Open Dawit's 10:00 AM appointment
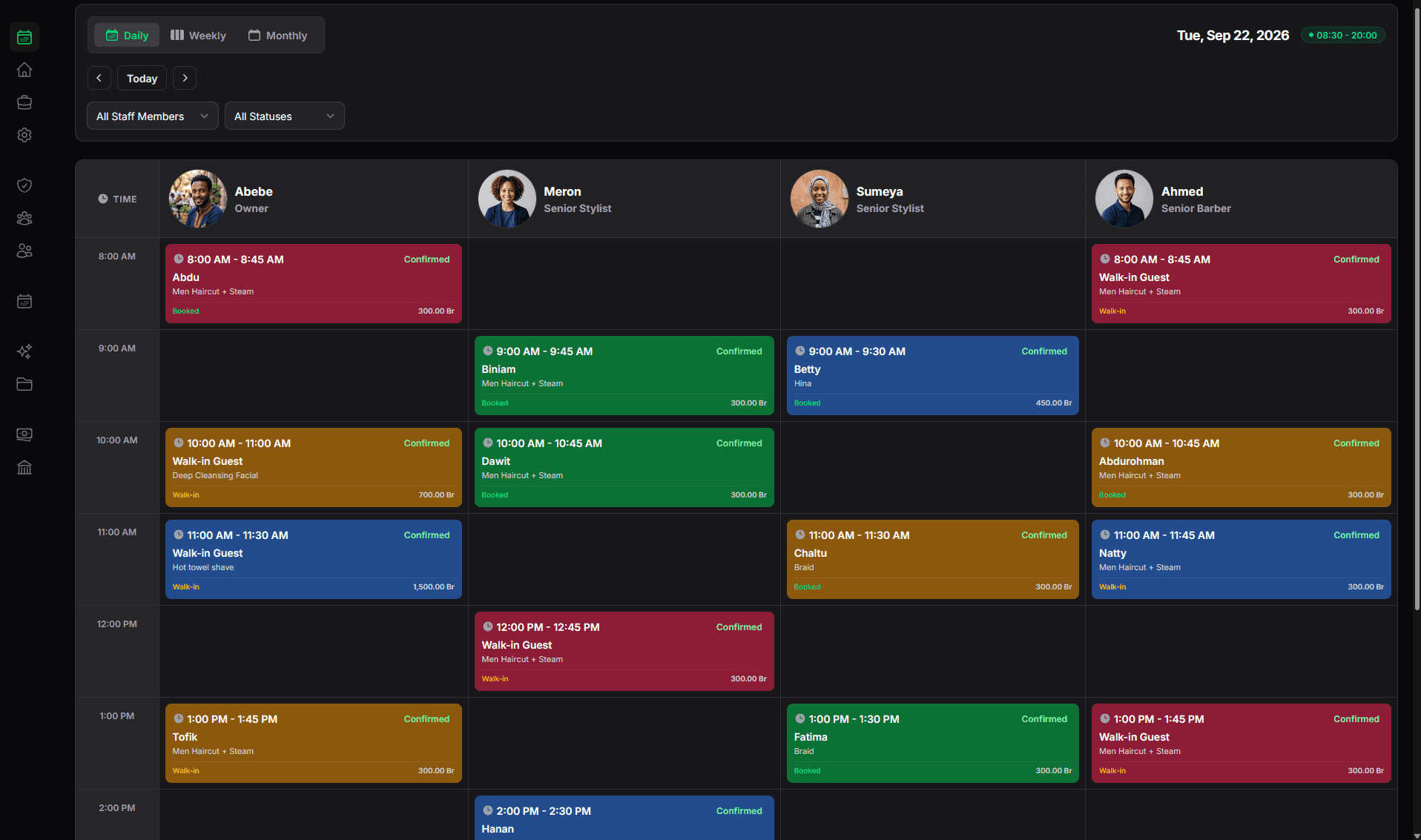 tap(624, 467)
